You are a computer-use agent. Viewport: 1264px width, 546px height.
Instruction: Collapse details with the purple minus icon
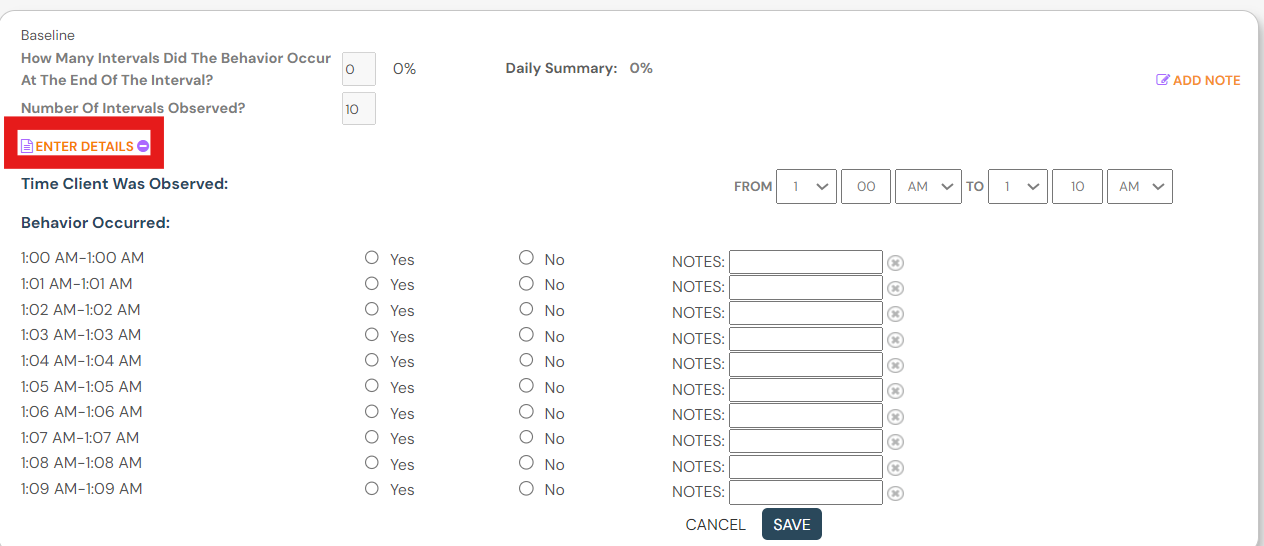(x=143, y=146)
